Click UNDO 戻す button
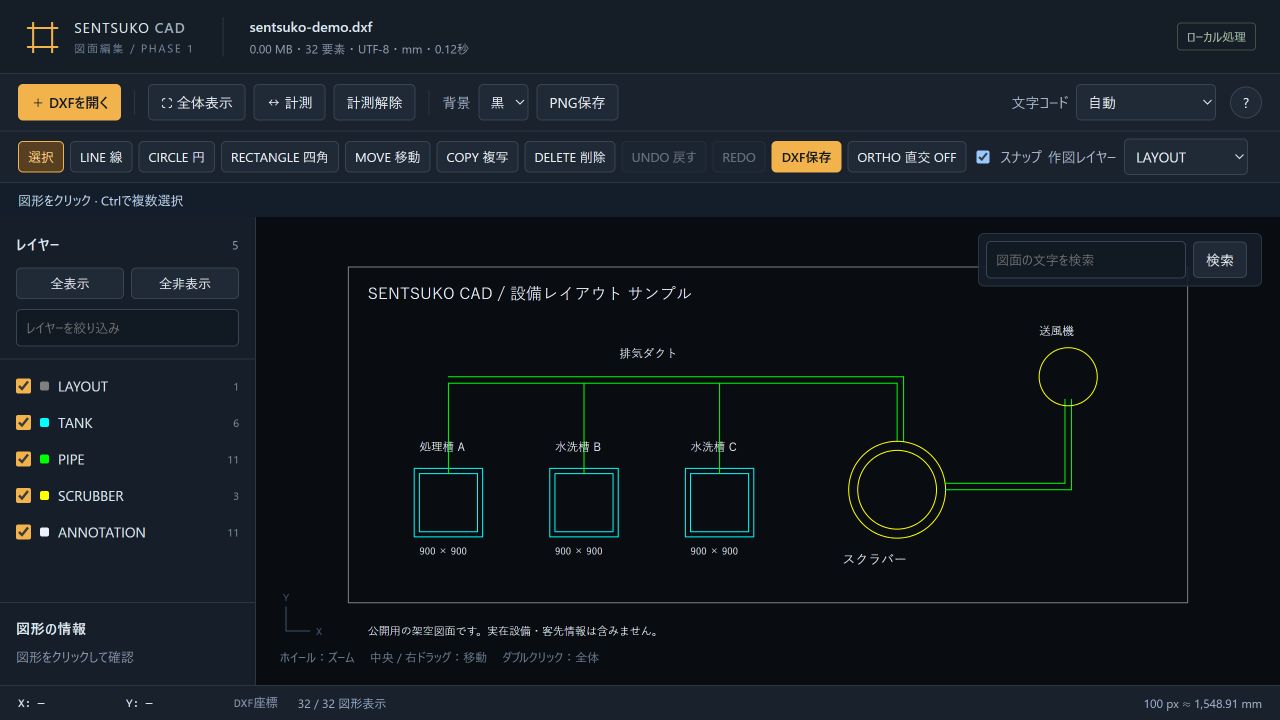The height and width of the screenshot is (720, 1280). click(x=664, y=157)
